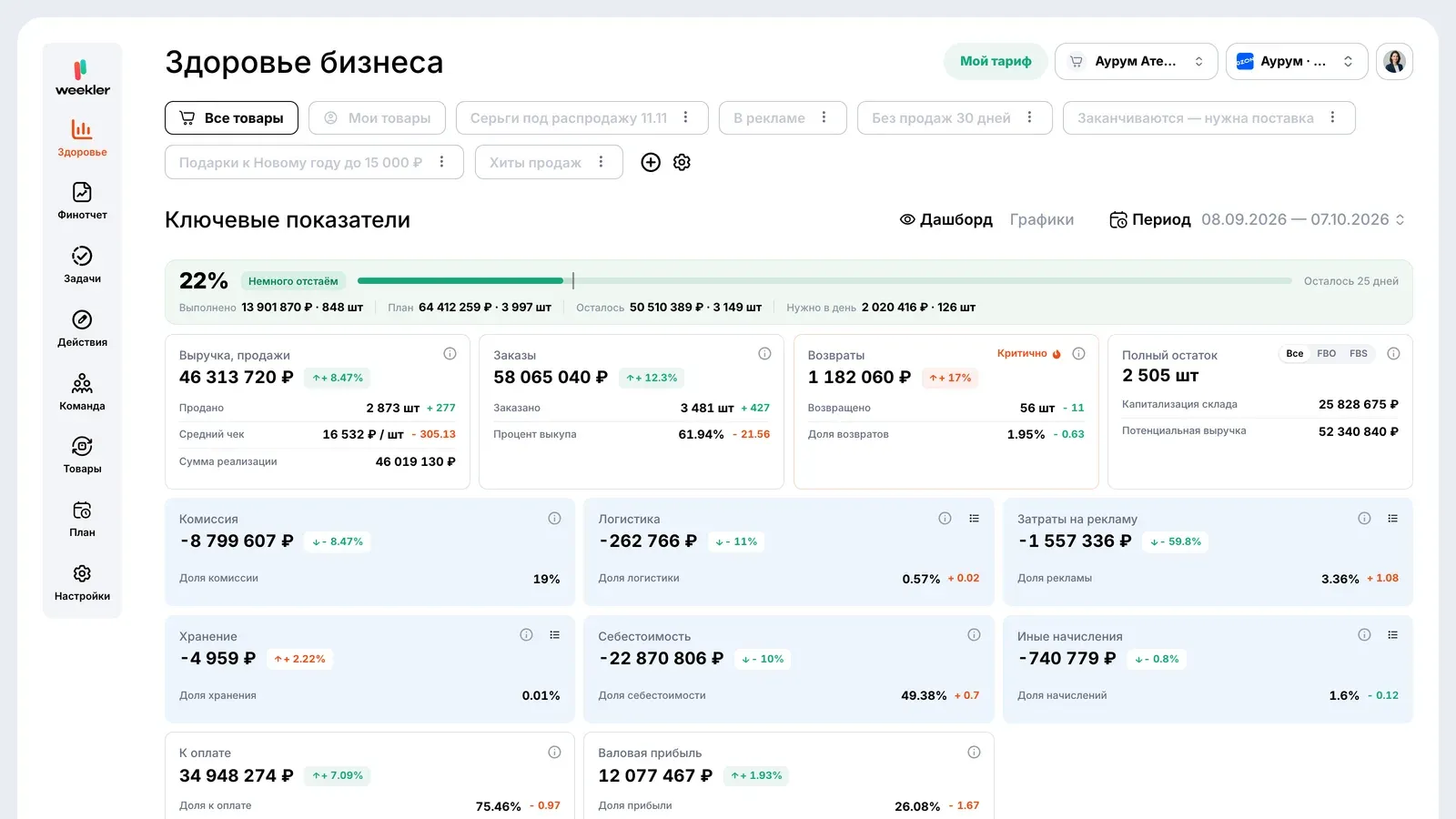Screen dimensions: 1456x819
Task: Go to Задачи in sidebar
Action: pyautogui.click(x=82, y=265)
